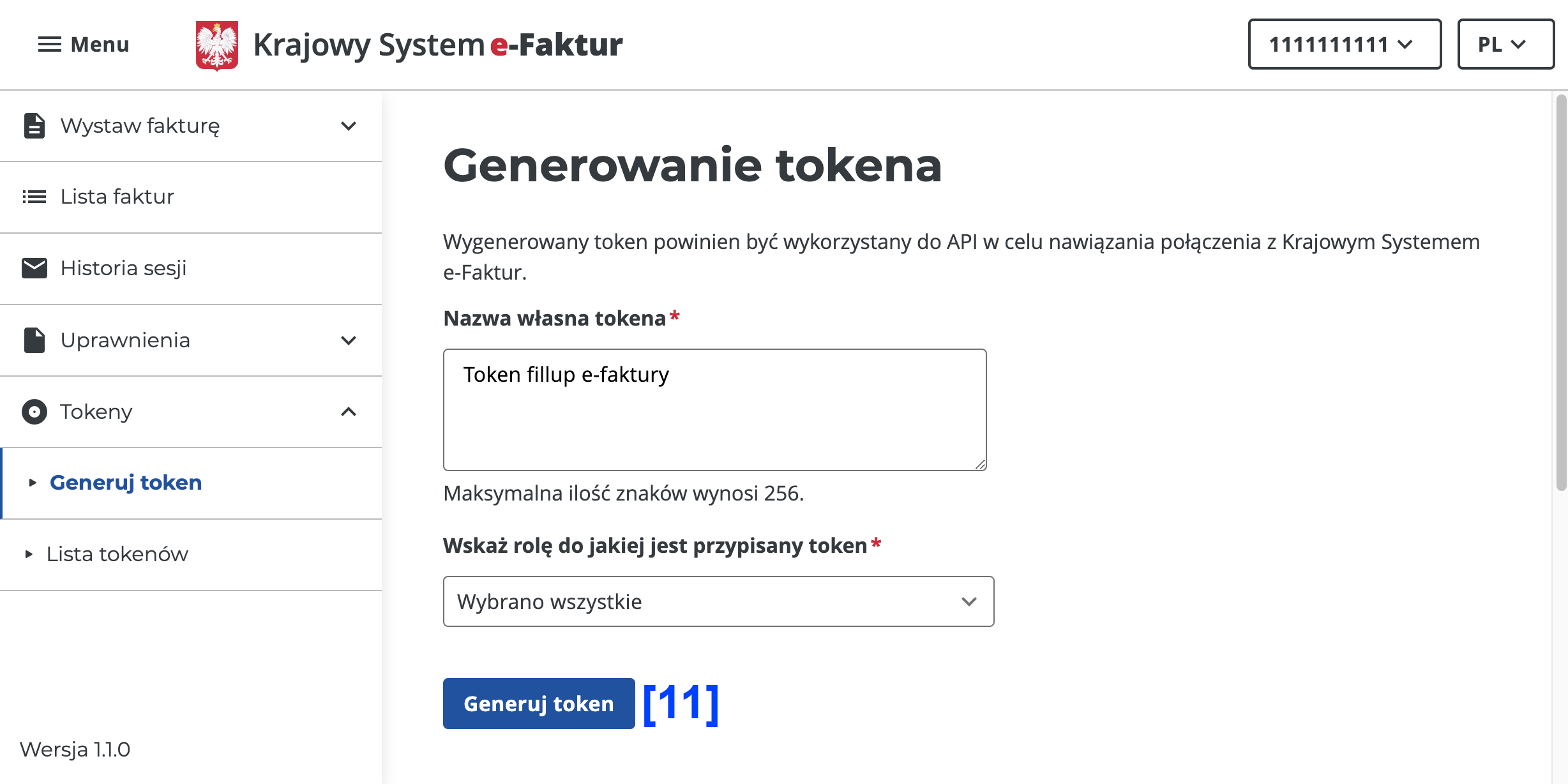This screenshot has width=1568, height=784.
Task: Expand the Uprawnienia section chevron
Action: [x=349, y=340]
